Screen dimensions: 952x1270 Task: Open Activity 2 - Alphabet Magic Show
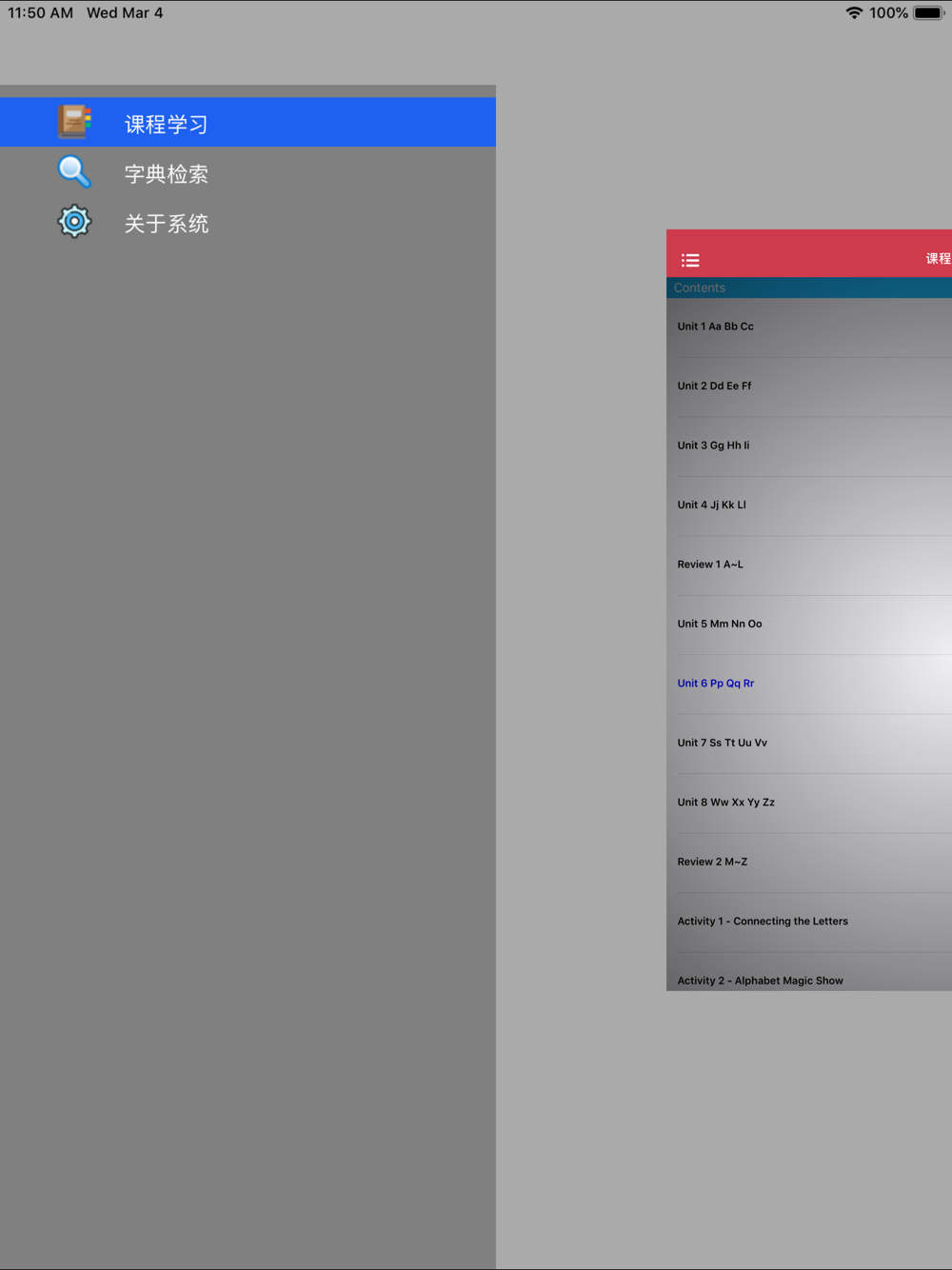pyautogui.click(x=809, y=972)
